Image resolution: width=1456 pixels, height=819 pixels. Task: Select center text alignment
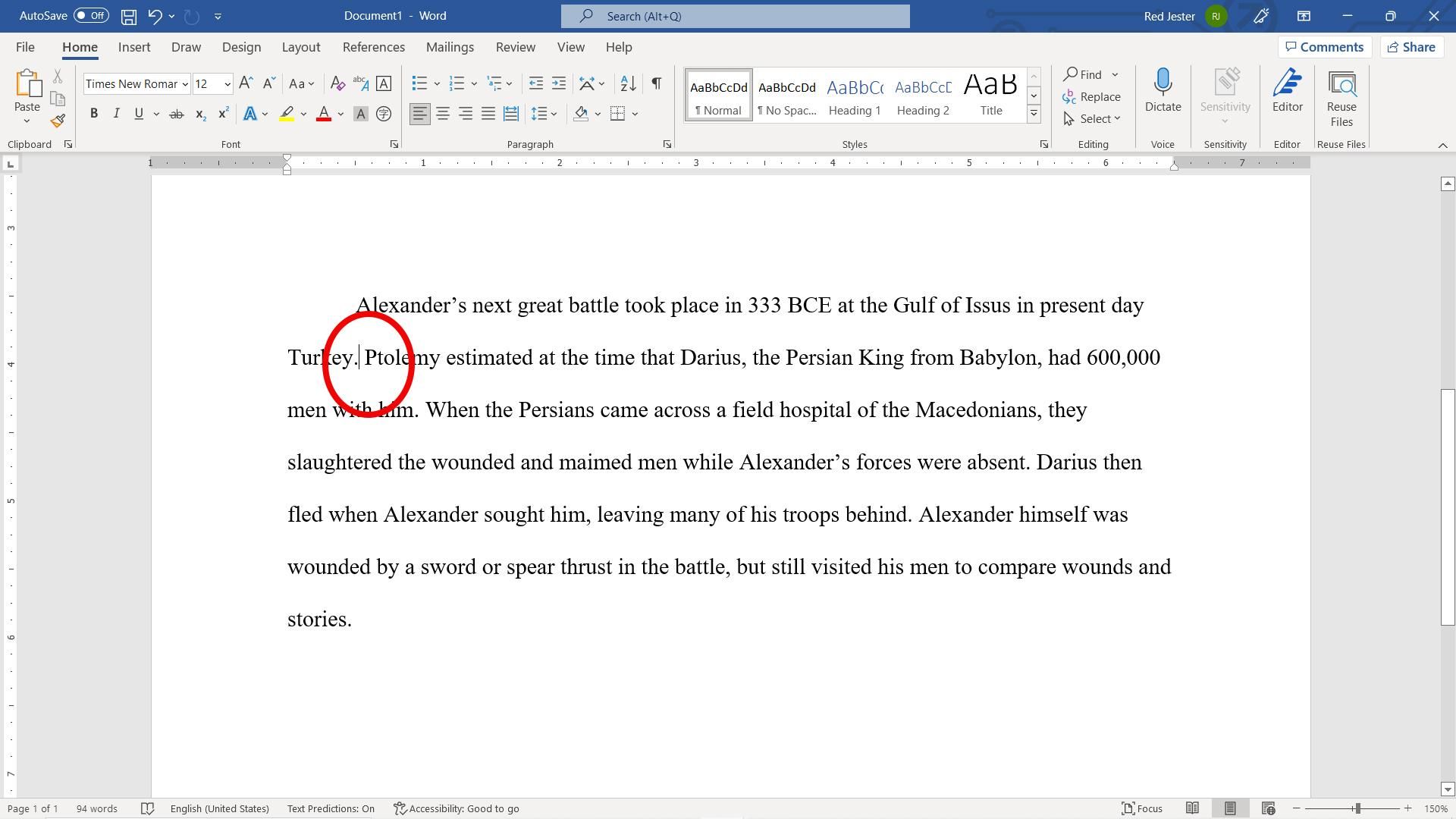[442, 114]
